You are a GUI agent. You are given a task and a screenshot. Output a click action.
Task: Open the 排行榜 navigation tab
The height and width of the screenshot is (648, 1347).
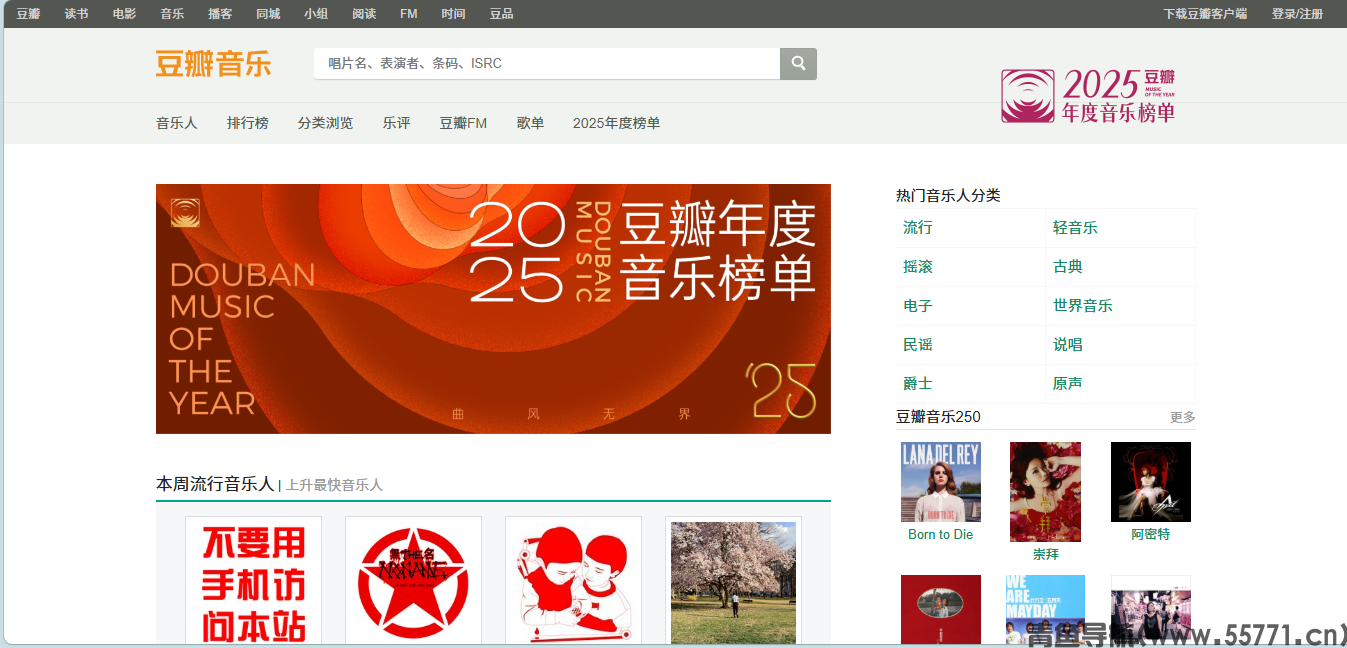tap(248, 123)
